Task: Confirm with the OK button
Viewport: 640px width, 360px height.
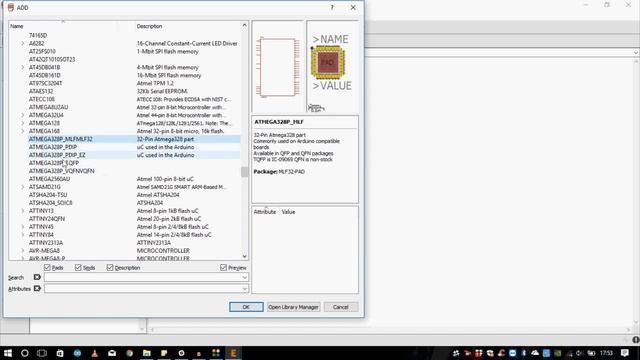Action: point(246,307)
